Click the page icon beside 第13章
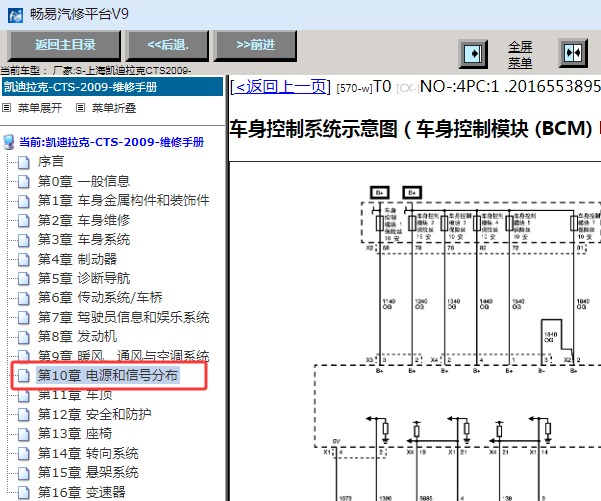The width and height of the screenshot is (601, 501). 24,435
